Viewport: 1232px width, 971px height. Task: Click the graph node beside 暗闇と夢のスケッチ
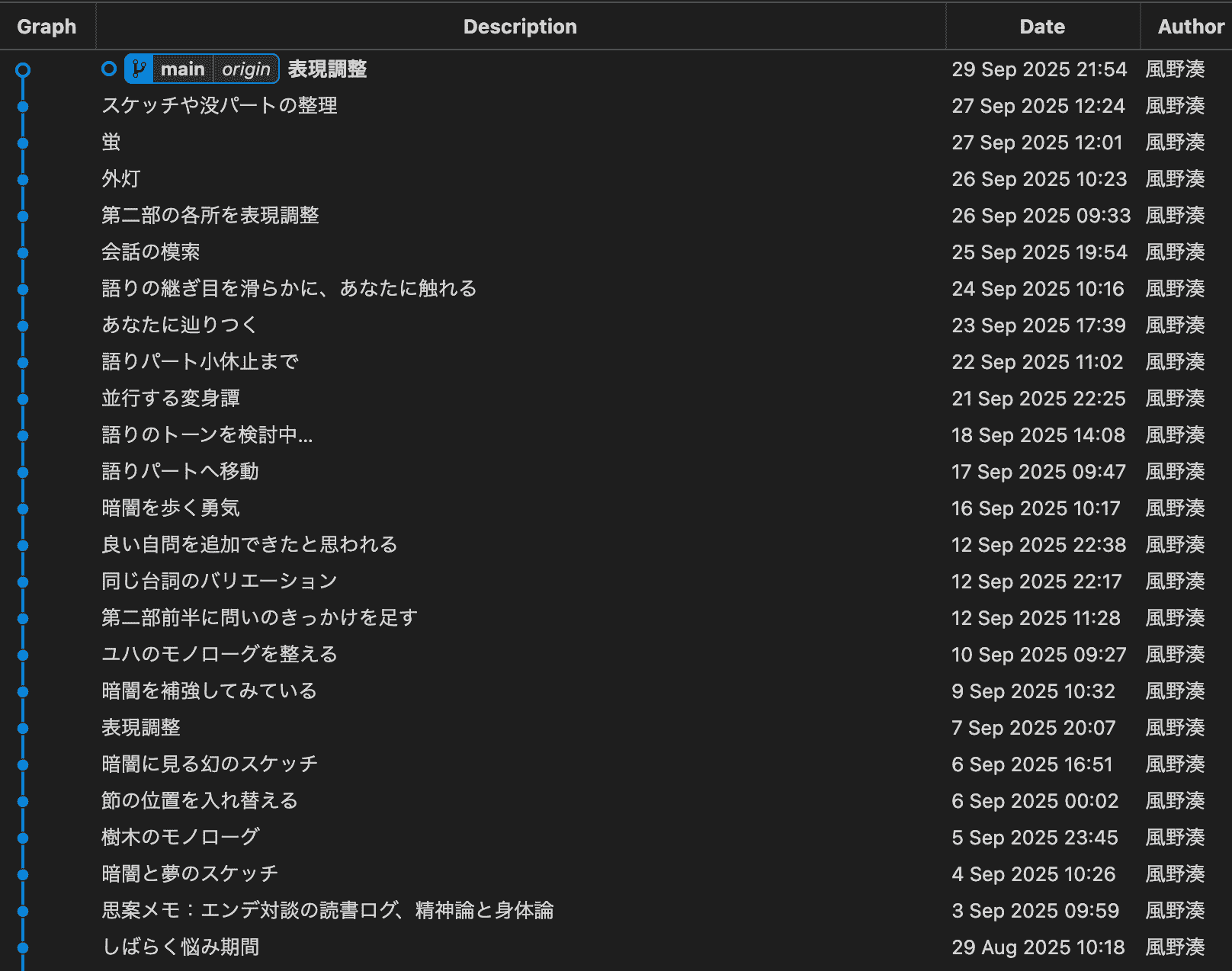[23, 874]
